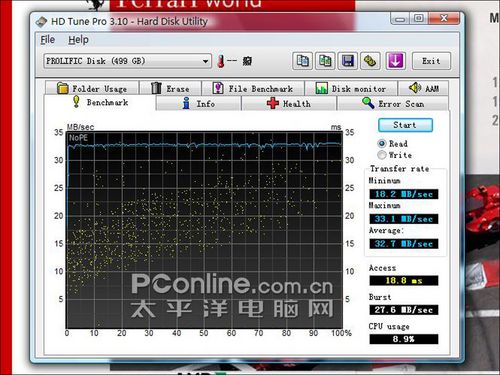Click the Average 32.7 MB/sec value
Screen dimensions: 500x375
404,244
